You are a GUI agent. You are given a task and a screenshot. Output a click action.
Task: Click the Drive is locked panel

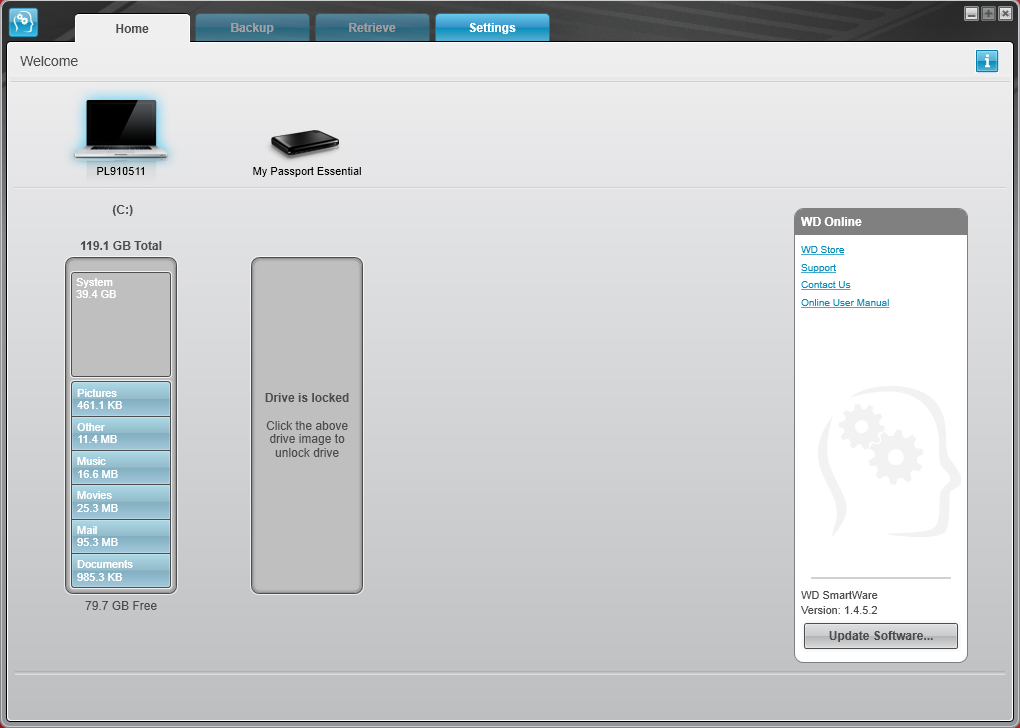(307, 425)
